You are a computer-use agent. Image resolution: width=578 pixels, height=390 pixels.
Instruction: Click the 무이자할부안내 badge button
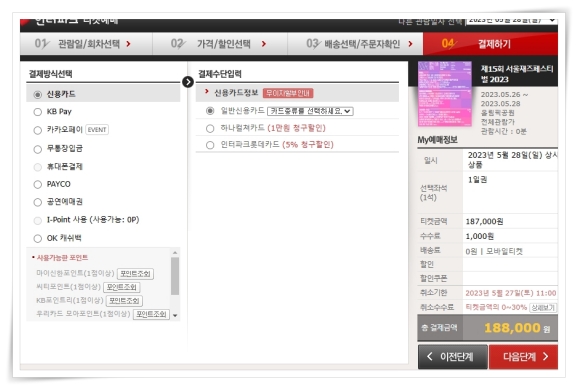point(288,93)
